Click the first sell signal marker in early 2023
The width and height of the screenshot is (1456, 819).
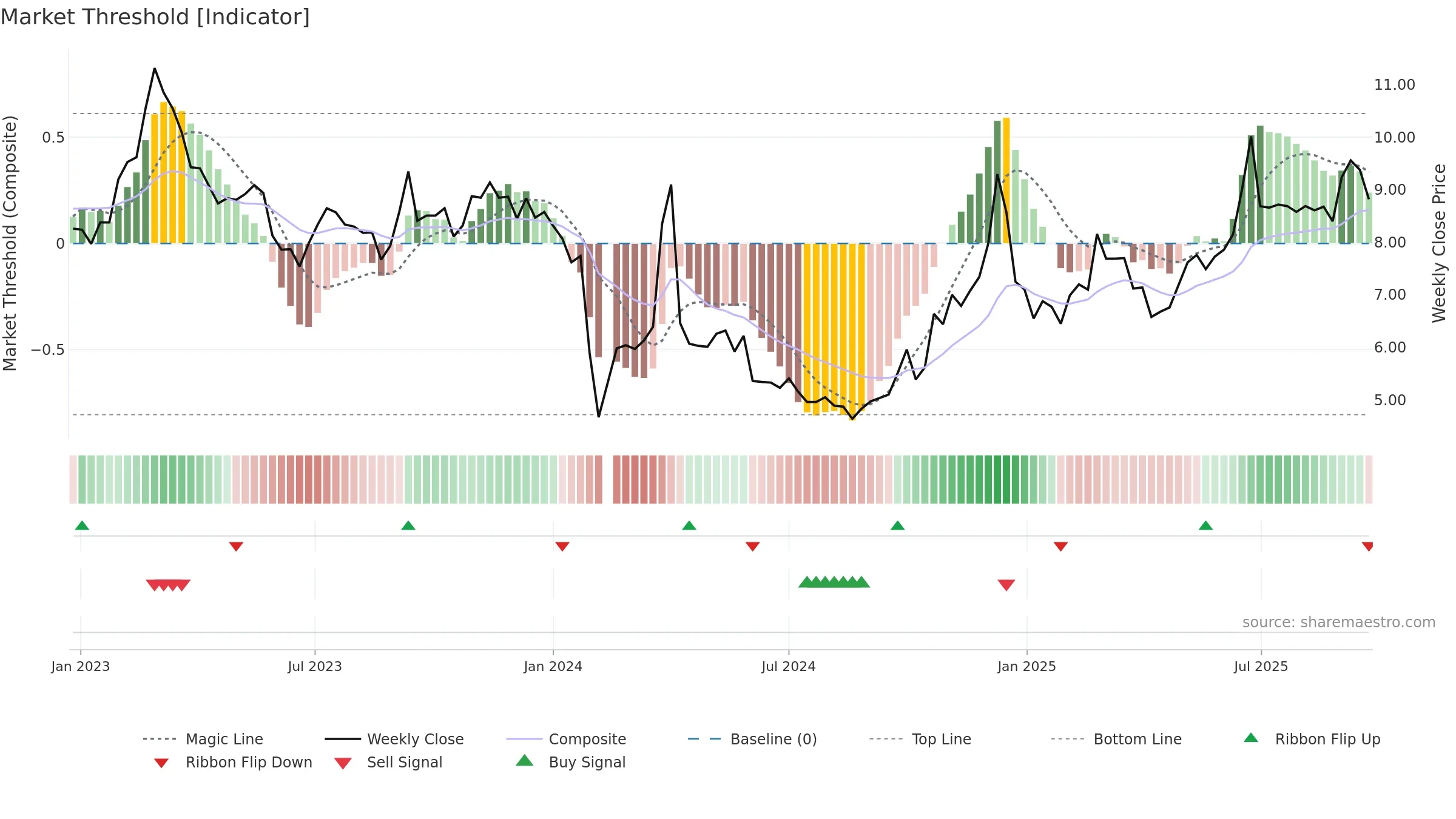[x=154, y=585]
